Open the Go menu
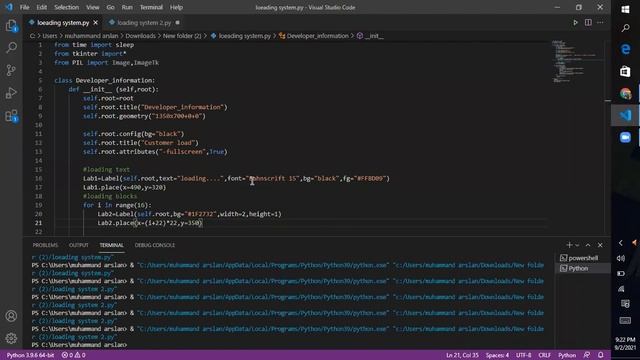 pos(110,7)
